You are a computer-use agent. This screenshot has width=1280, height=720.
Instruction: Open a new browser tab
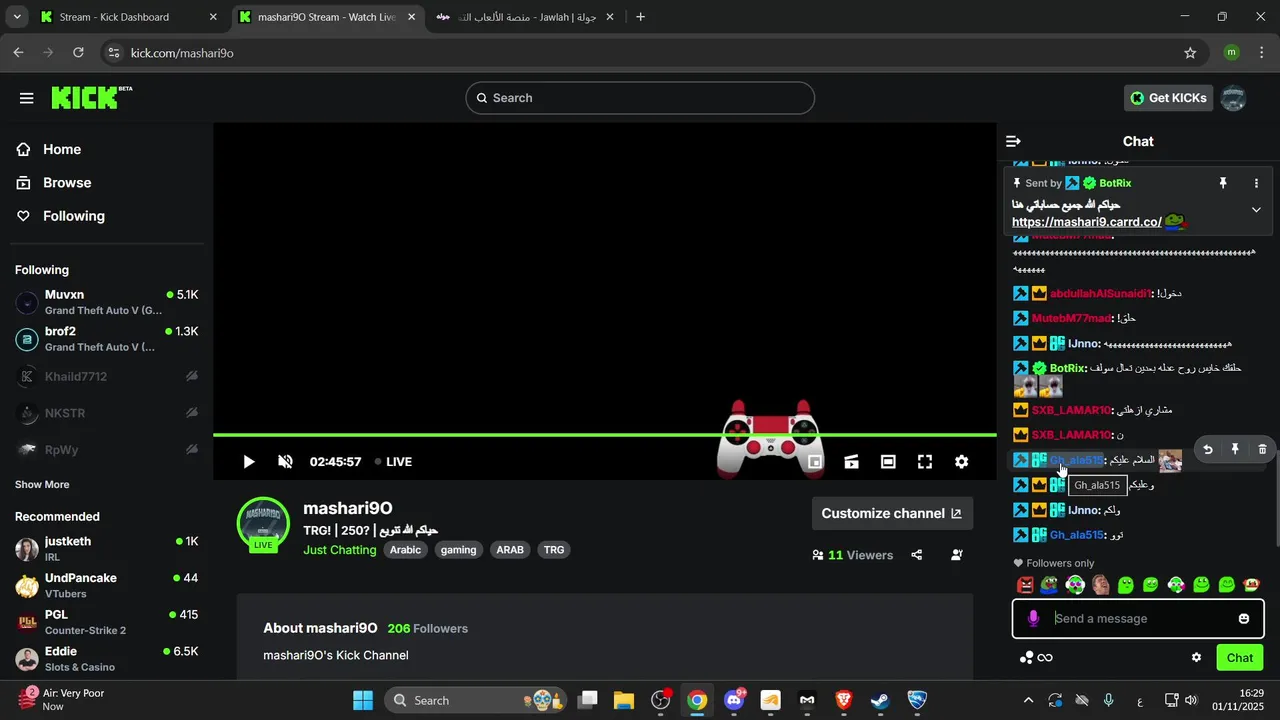click(x=640, y=17)
